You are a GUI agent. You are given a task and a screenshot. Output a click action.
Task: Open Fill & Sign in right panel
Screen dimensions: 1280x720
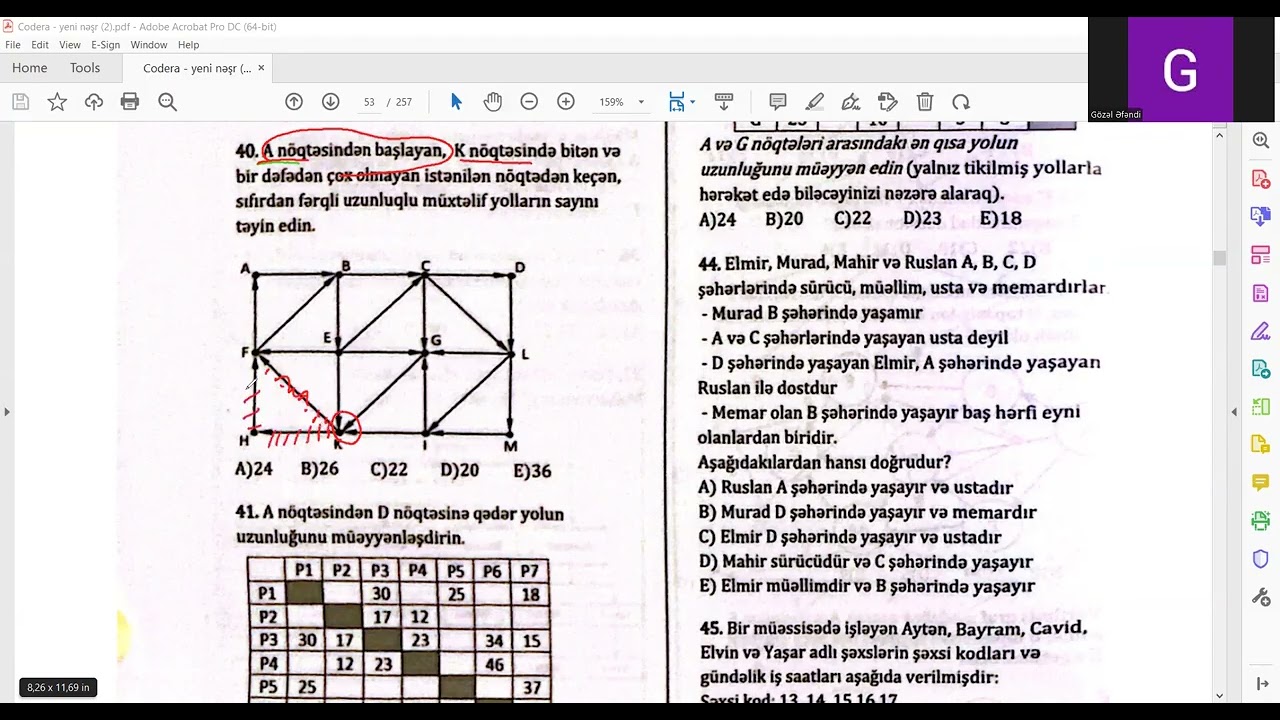(1261, 330)
